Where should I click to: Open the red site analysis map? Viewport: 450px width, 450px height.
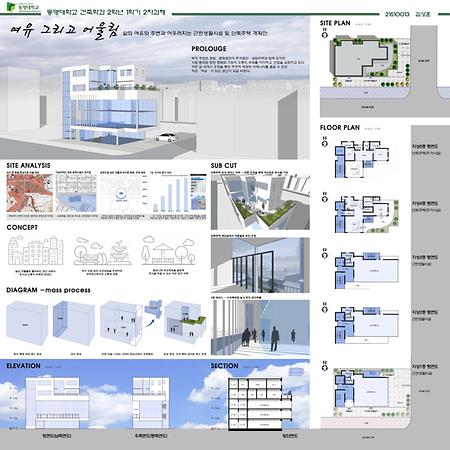[x=30, y=193]
